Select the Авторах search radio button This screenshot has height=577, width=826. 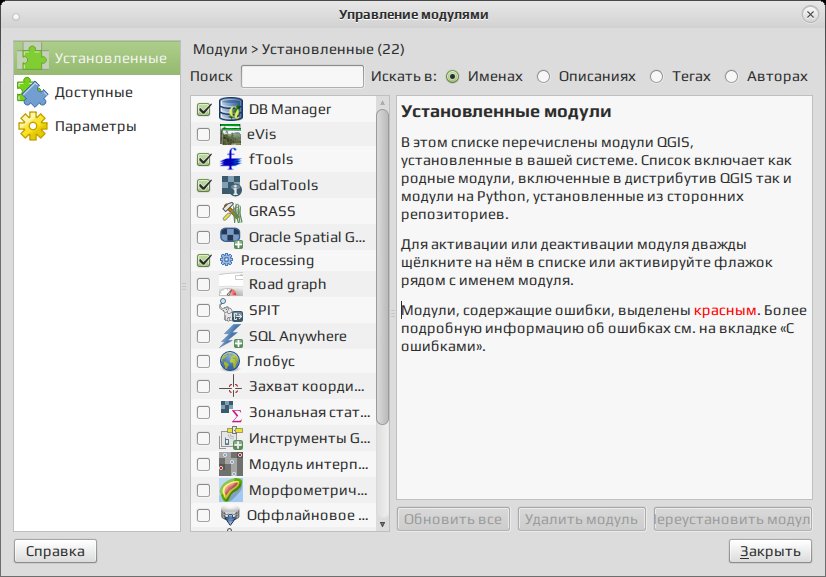click(731, 76)
